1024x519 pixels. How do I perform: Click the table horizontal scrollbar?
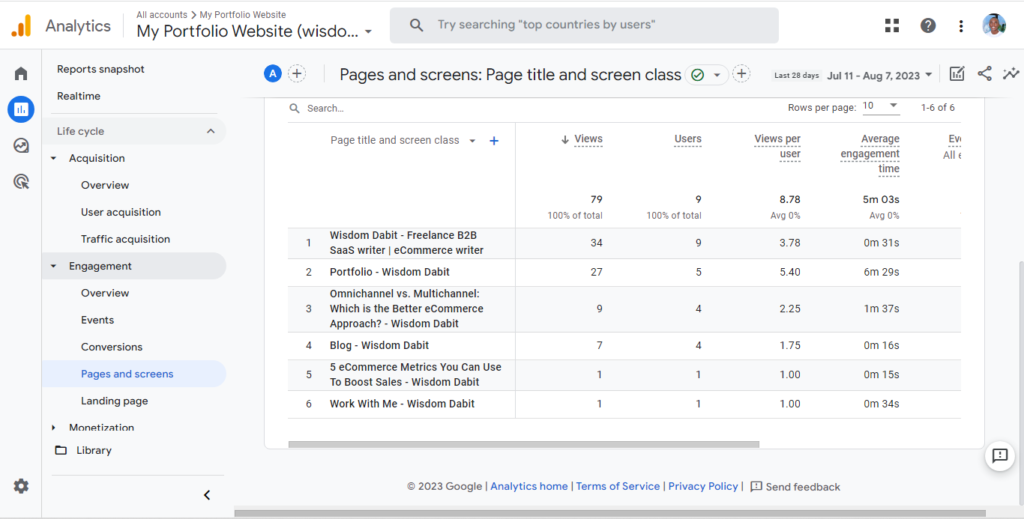click(x=524, y=445)
